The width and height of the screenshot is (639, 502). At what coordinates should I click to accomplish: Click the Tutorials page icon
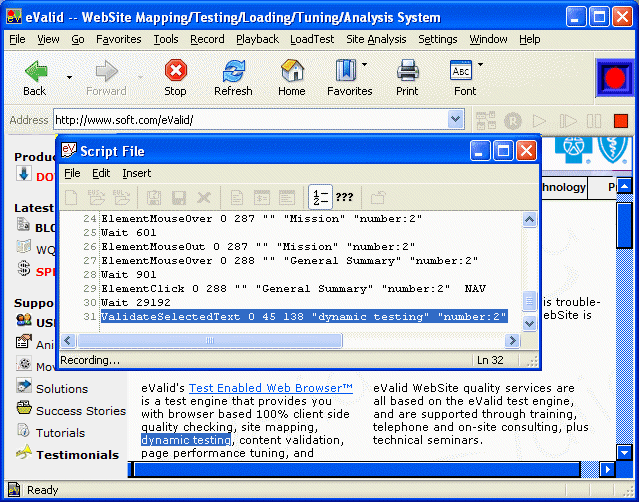click(x=23, y=429)
